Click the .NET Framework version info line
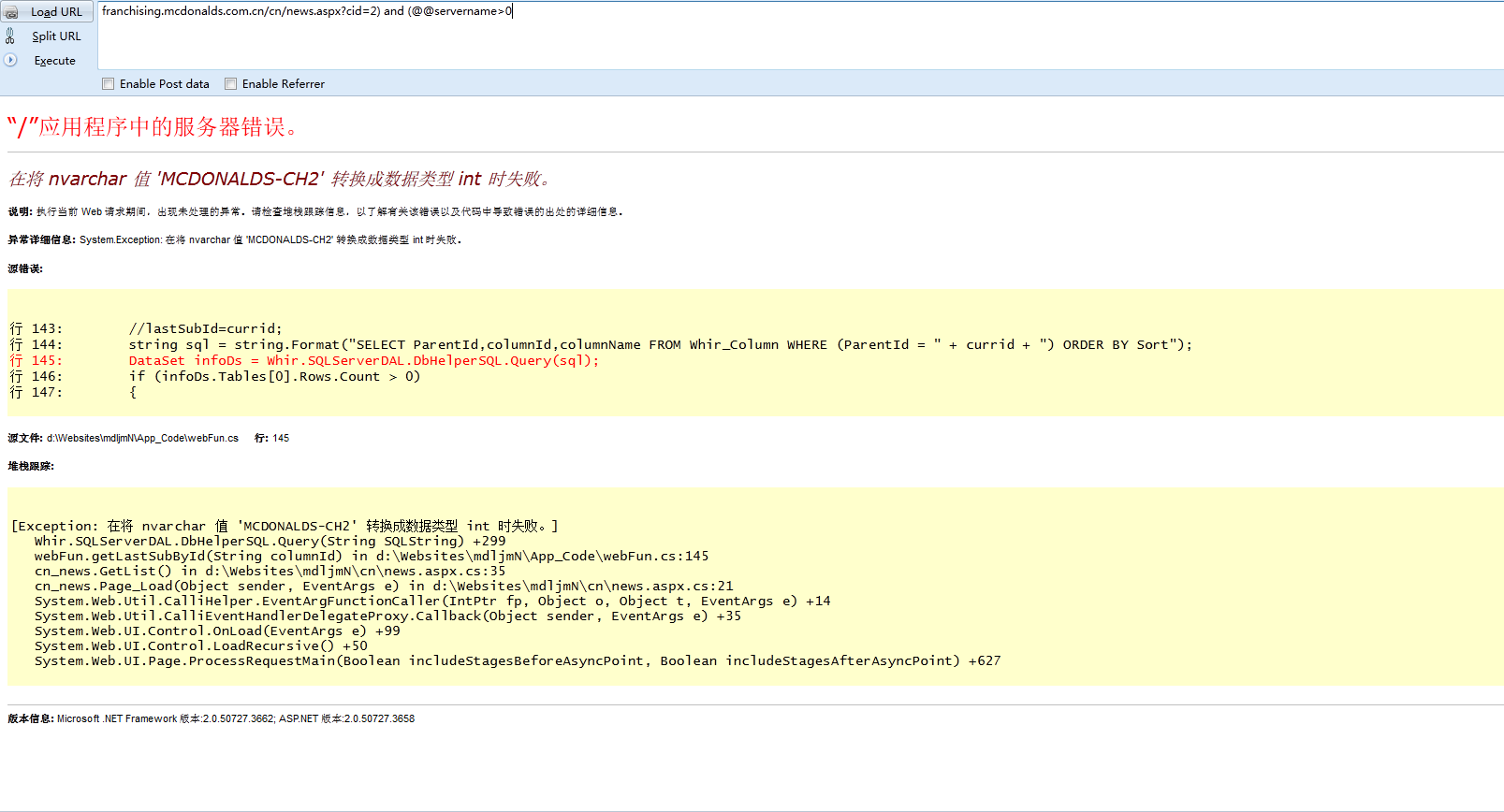 [212, 718]
